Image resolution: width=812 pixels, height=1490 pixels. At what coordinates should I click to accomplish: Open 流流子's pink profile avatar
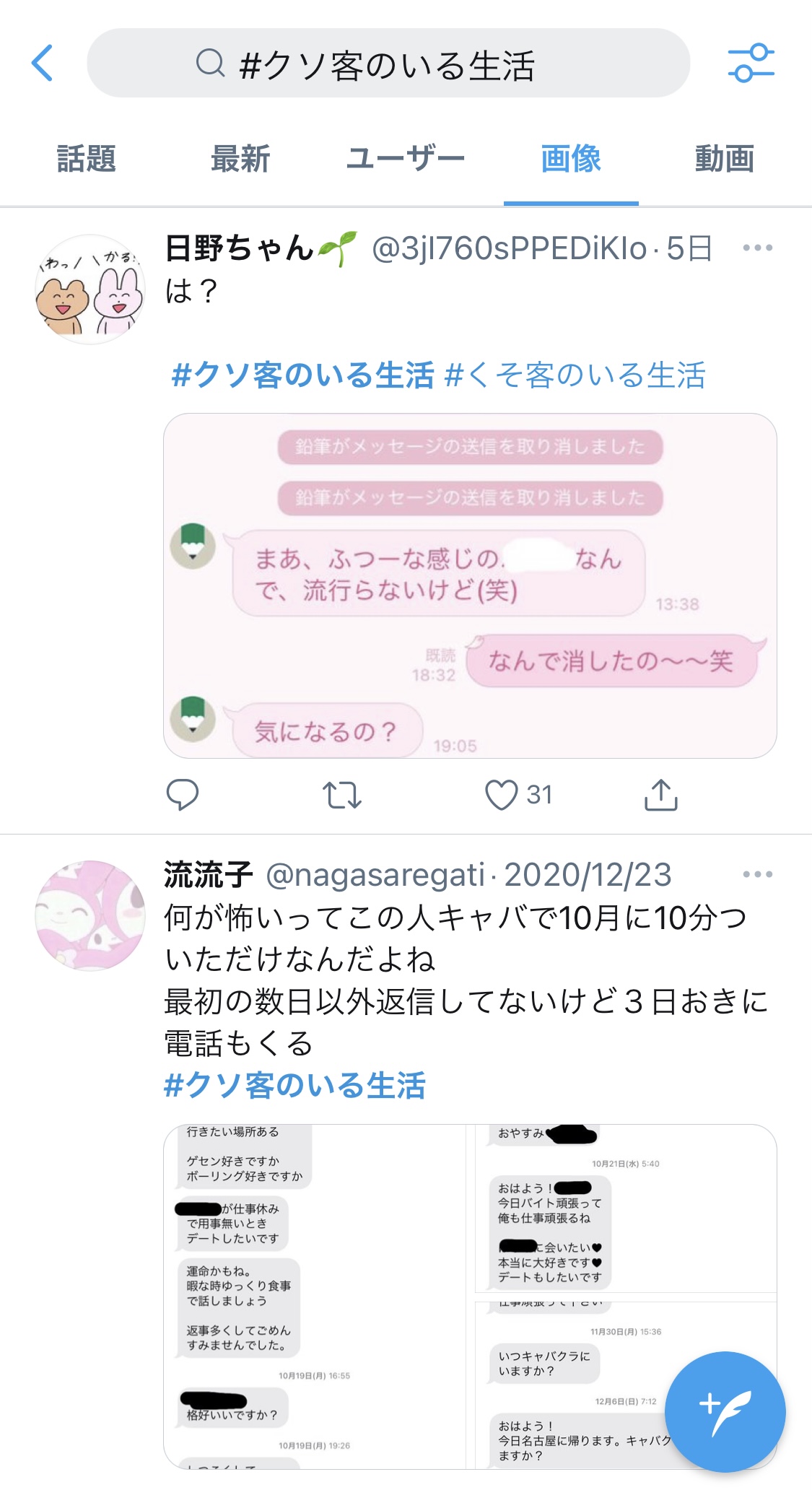tap(90, 915)
